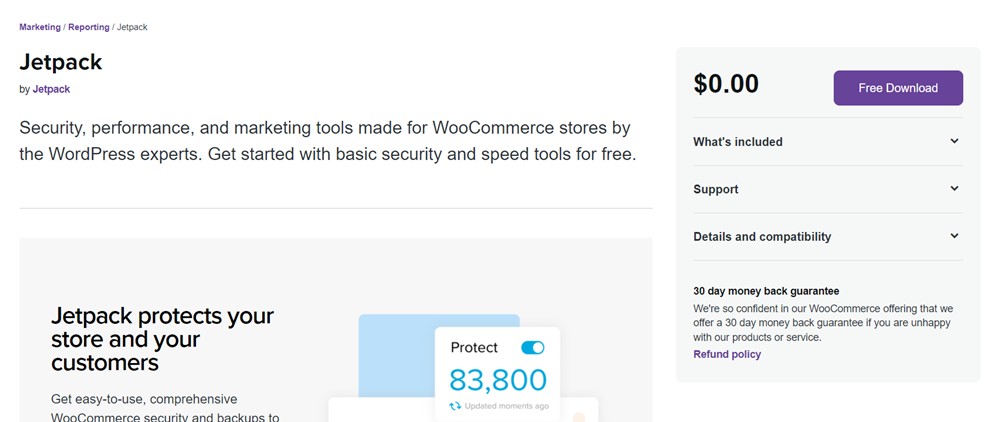
Task: Click the last Jetpack item in the breadcrumb
Action: coord(132,27)
